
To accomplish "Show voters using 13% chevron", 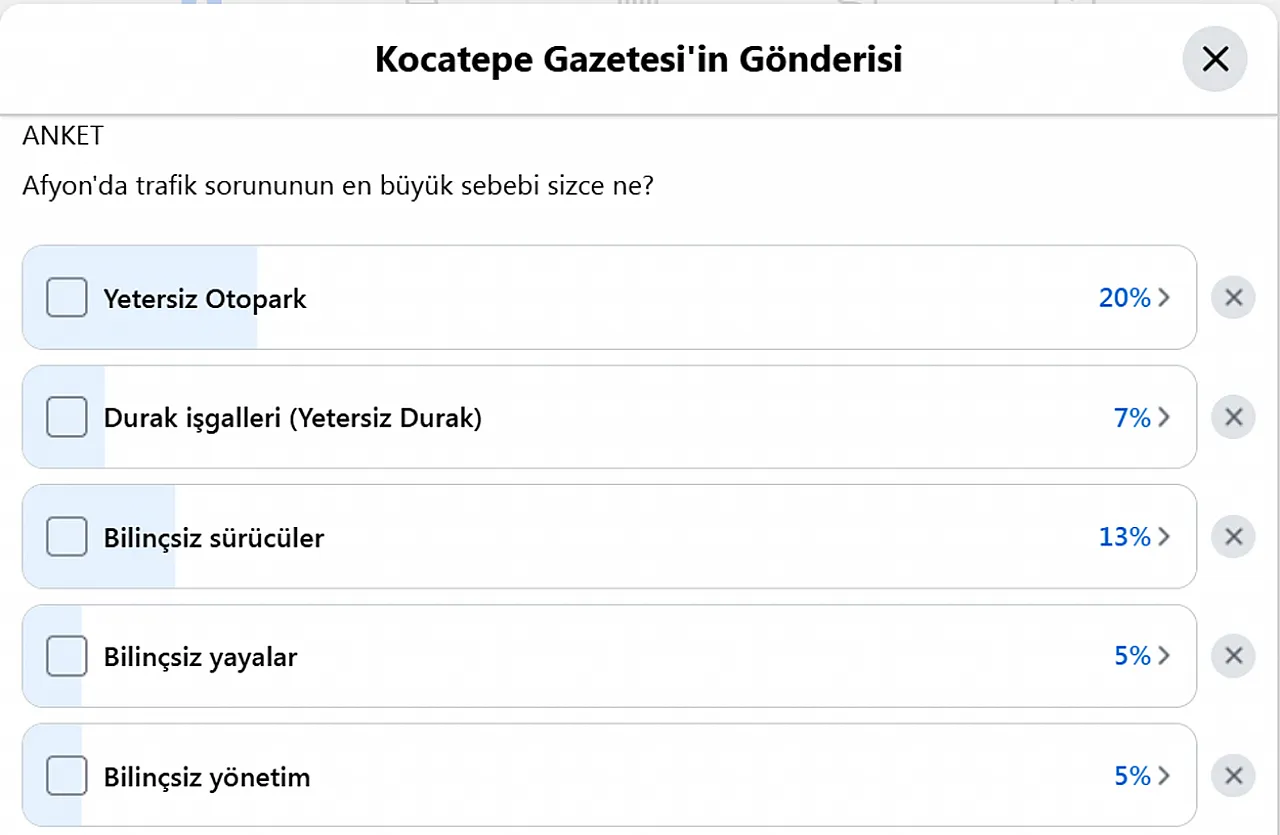I will 1164,537.
